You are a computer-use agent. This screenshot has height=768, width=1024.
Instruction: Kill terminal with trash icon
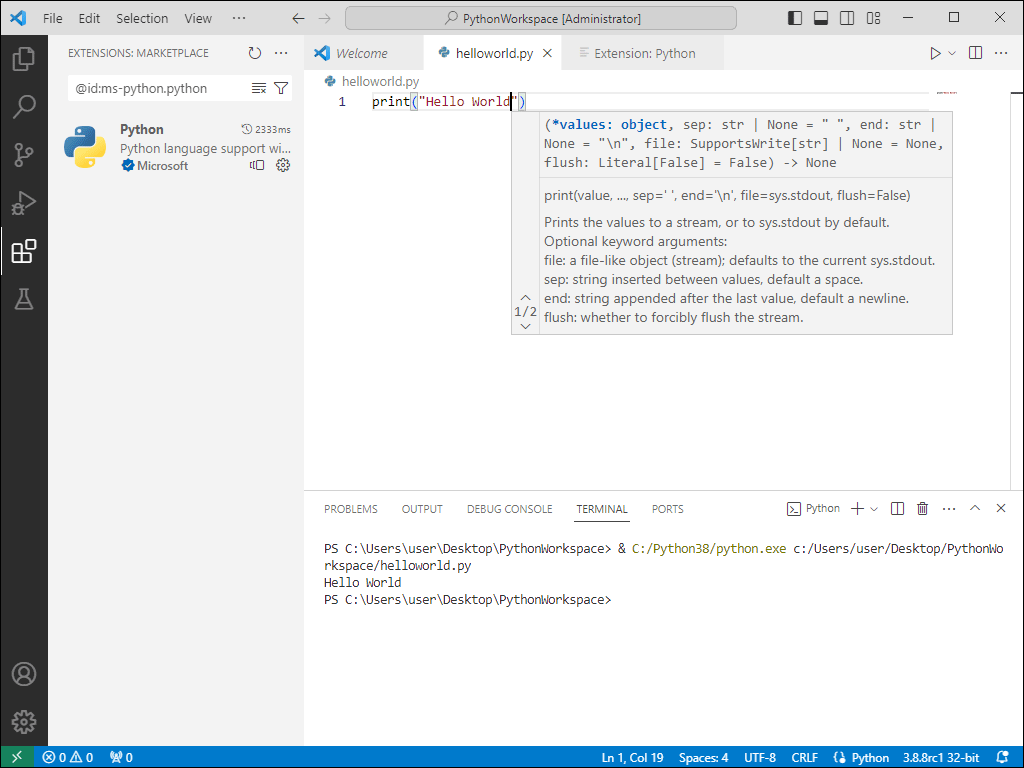click(x=922, y=509)
